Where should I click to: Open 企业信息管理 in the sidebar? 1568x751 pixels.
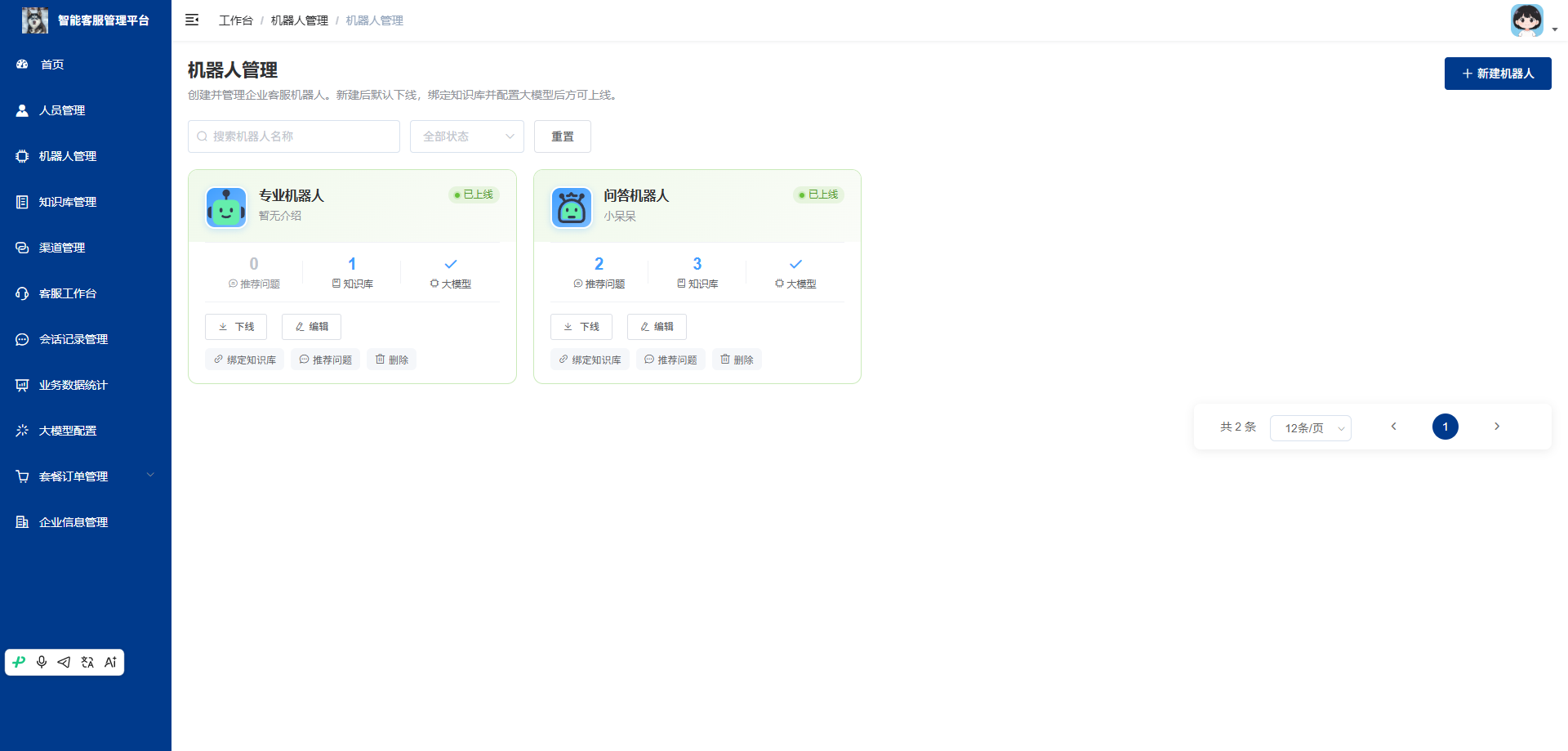(x=86, y=522)
